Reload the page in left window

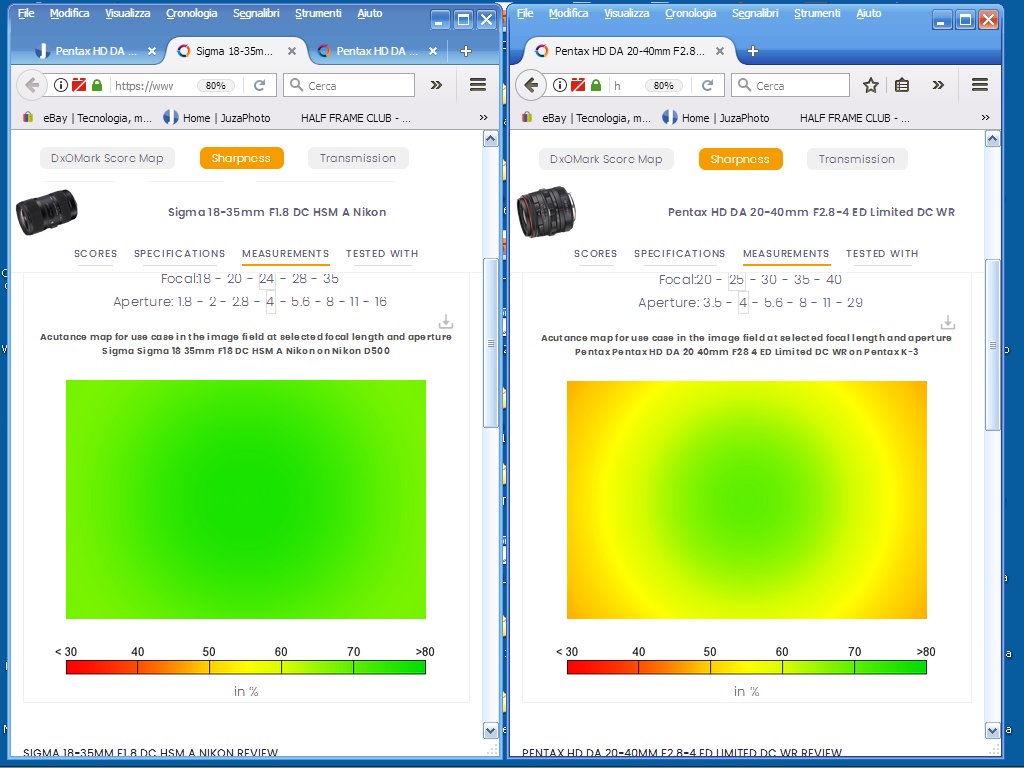[x=259, y=85]
